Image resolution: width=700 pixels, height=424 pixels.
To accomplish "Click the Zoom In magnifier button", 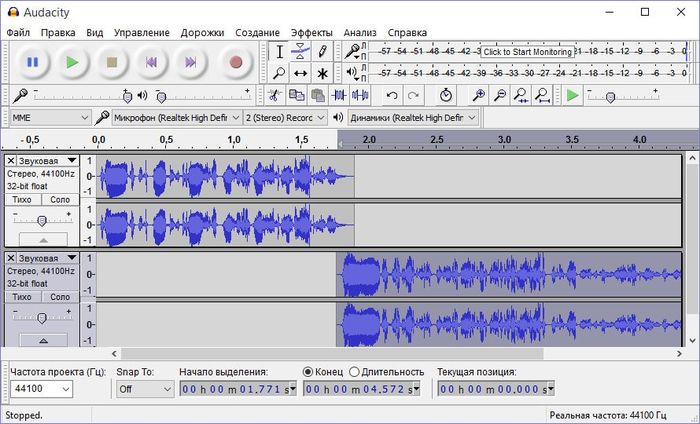I will coord(479,95).
